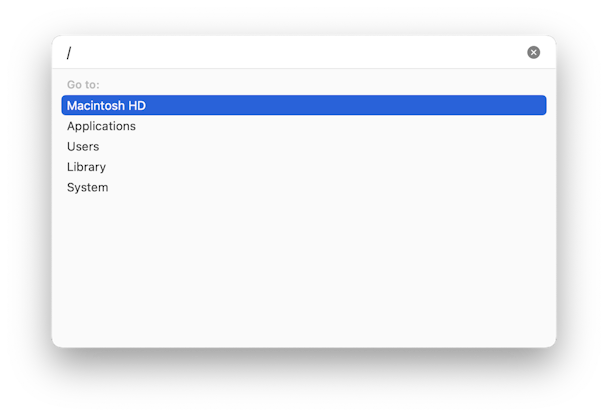Click the empty area below System
Screen dimensions: 608x416
[304, 271]
